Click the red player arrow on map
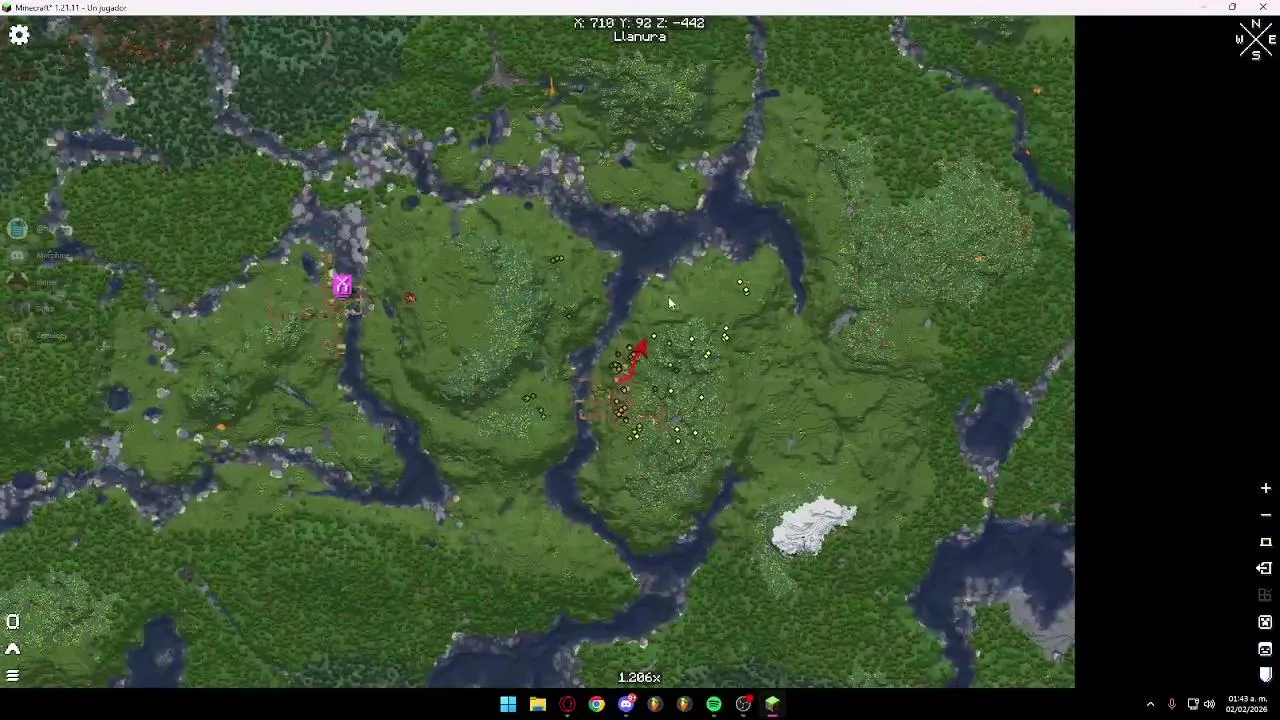The height and width of the screenshot is (720, 1280). (634, 360)
